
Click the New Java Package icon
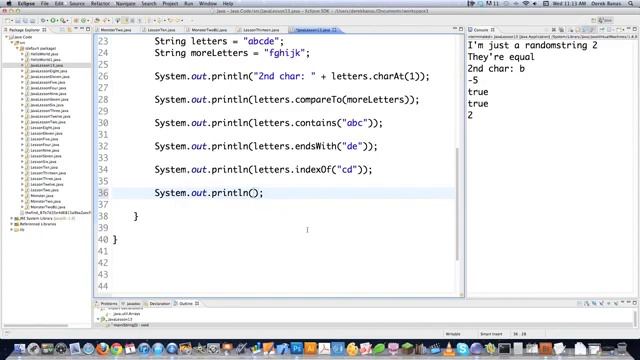(x=76, y=20)
